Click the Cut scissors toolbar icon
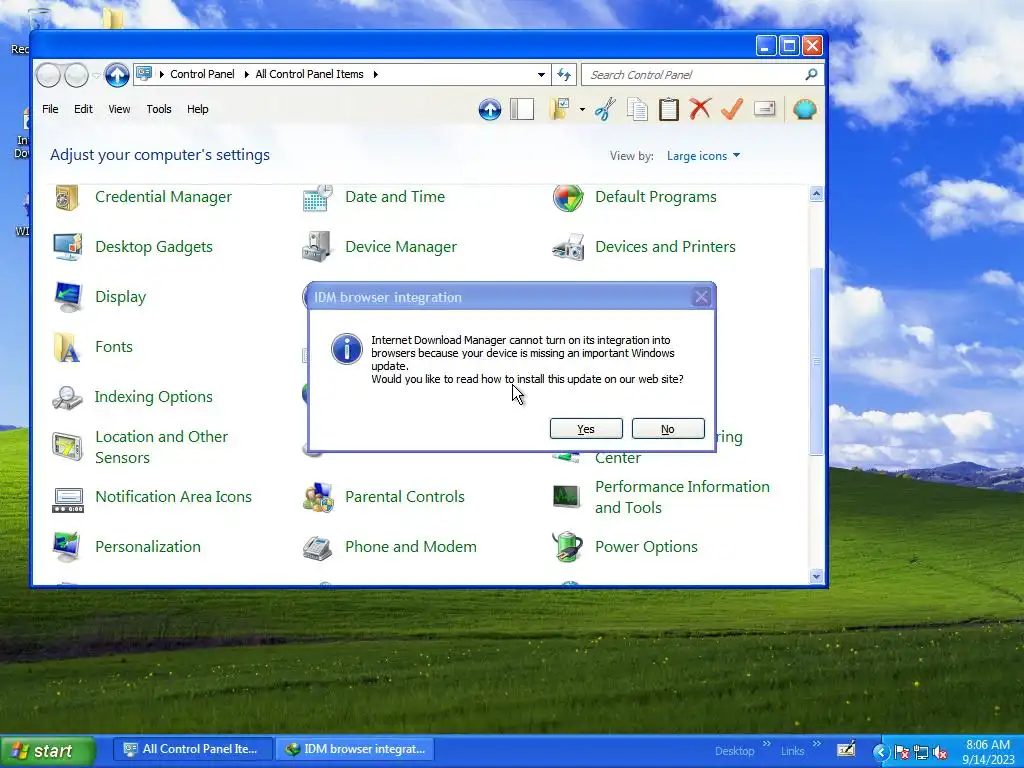The width and height of the screenshot is (1024, 768). pyautogui.click(x=605, y=109)
